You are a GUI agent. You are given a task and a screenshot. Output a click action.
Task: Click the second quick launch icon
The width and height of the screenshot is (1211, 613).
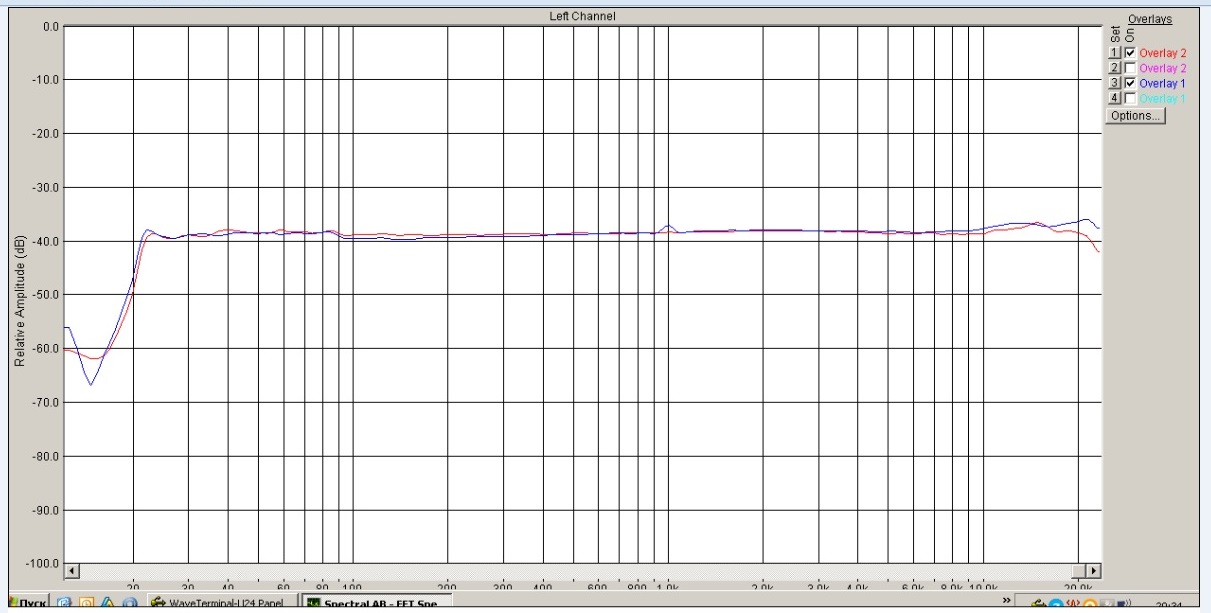point(86,604)
